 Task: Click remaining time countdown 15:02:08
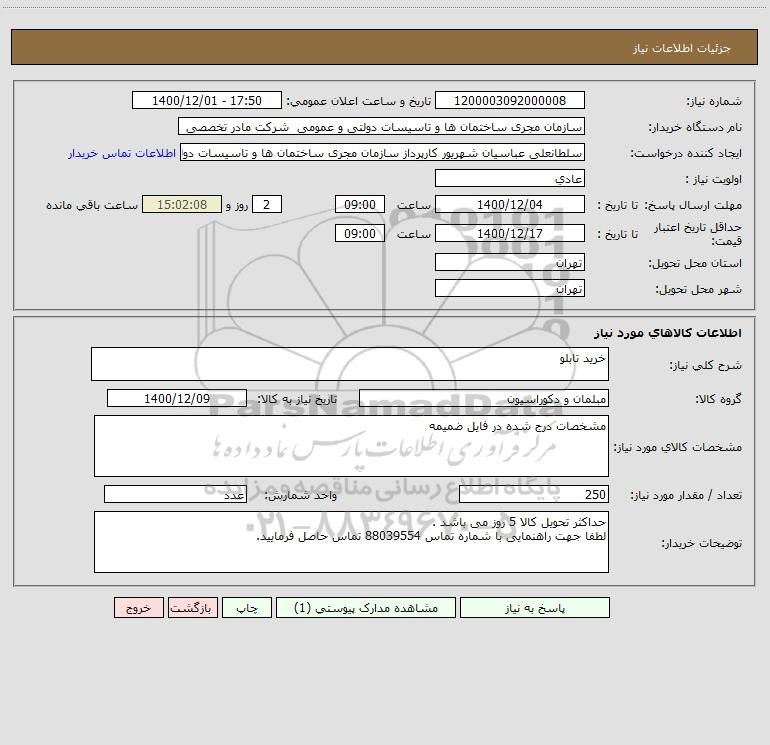point(182,204)
